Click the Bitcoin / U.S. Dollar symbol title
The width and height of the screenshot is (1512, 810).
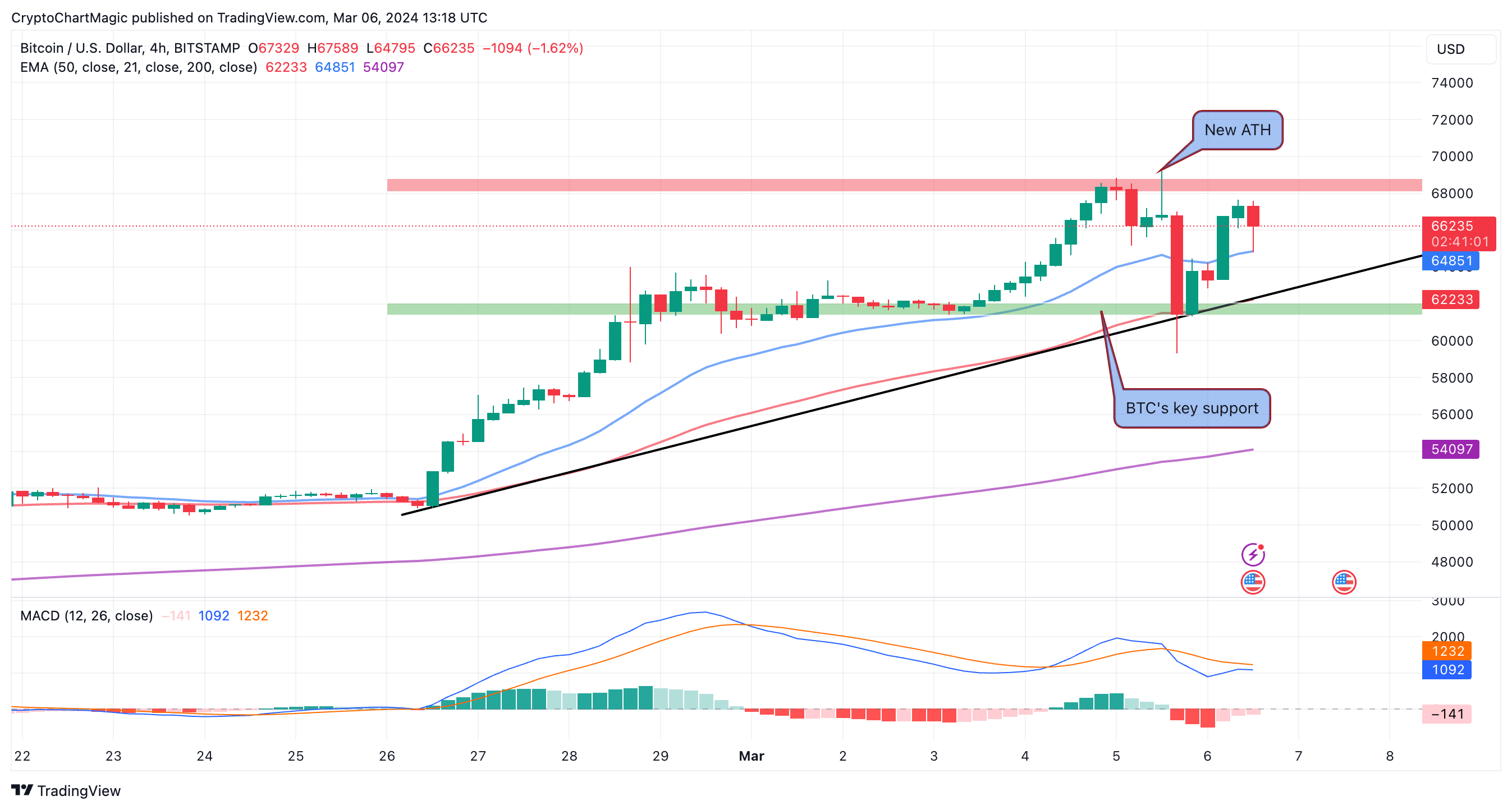pyautogui.click(x=130, y=48)
